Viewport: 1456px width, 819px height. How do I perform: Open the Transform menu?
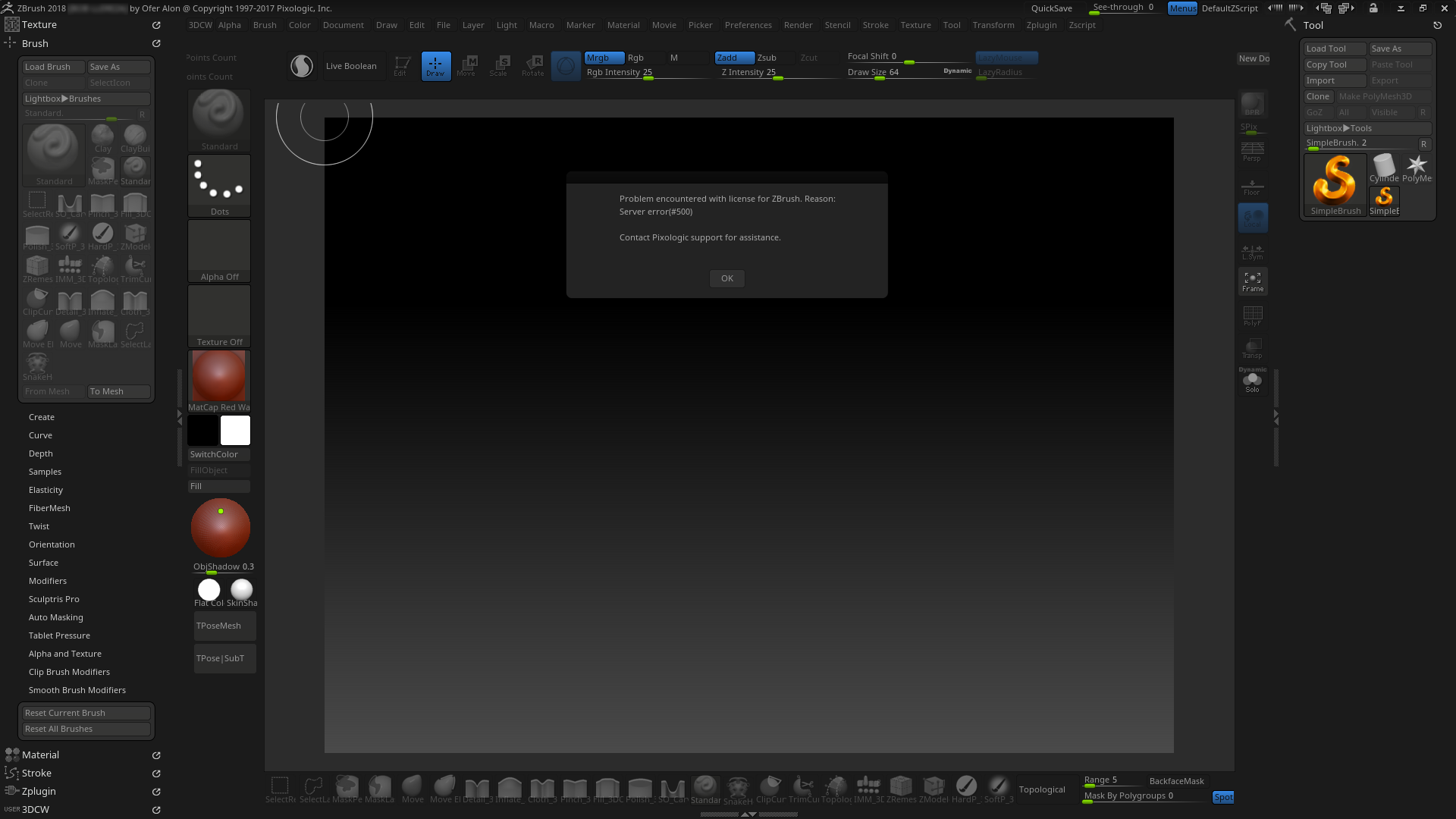click(x=993, y=25)
